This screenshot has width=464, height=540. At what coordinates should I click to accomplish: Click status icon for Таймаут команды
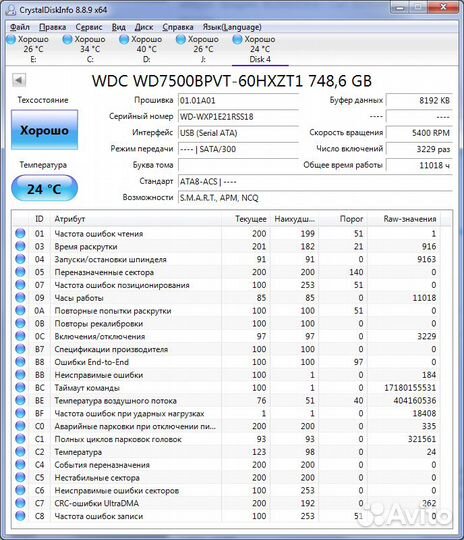20,387
